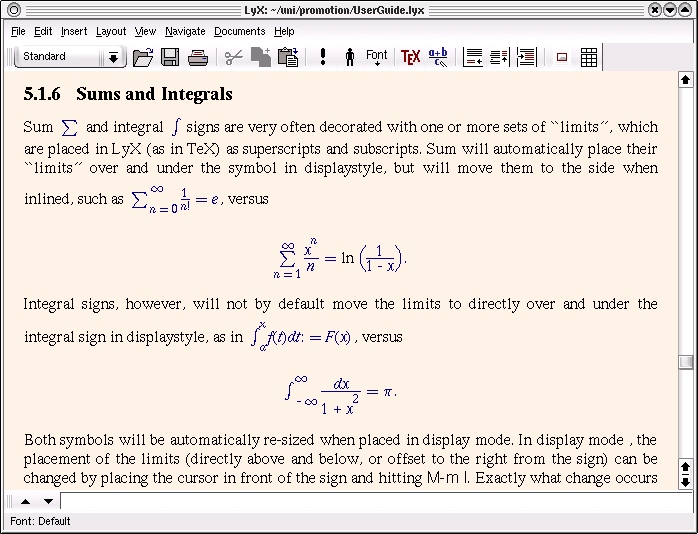This screenshot has height=534, width=698.
Task: Open the Layout menu
Action: point(111,32)
